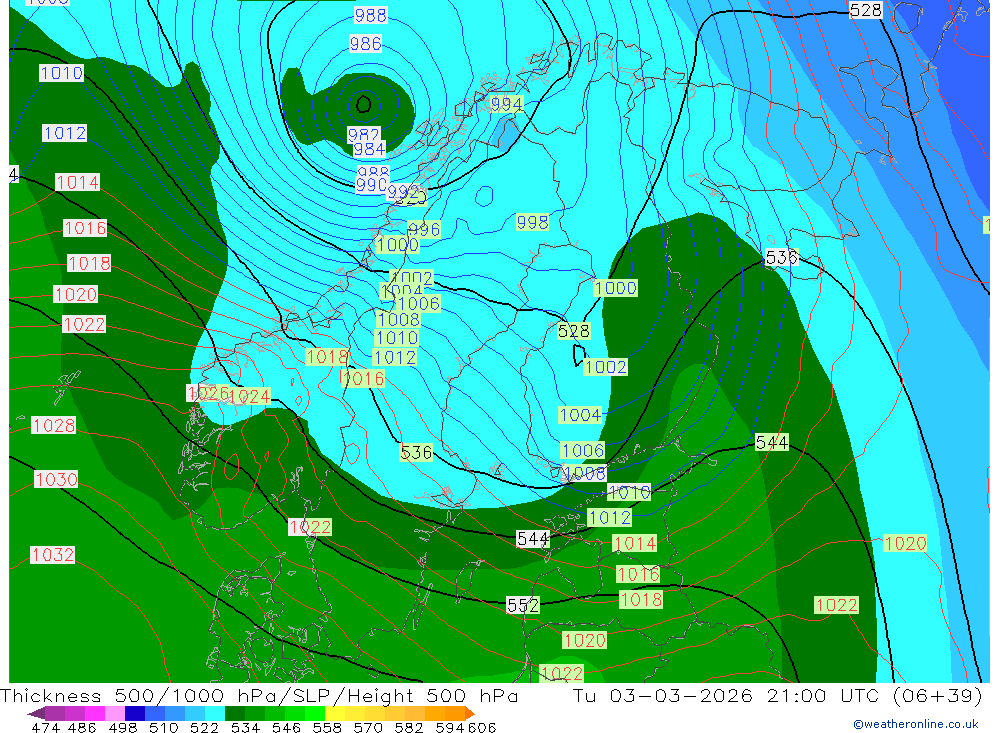The width and height of the screenshot is (1000, 733).
Task: Click the '552' height contour label
Action: [x=522, y=605]
